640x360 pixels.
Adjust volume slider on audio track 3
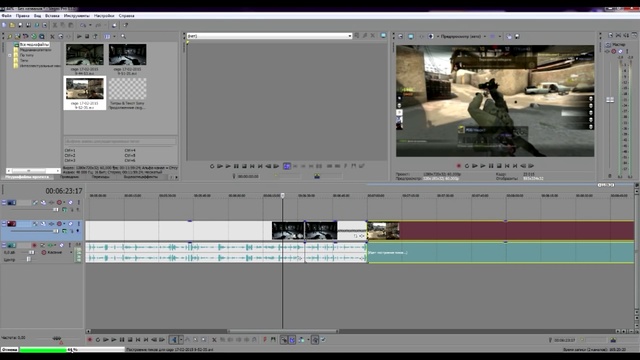coord(31,252)
